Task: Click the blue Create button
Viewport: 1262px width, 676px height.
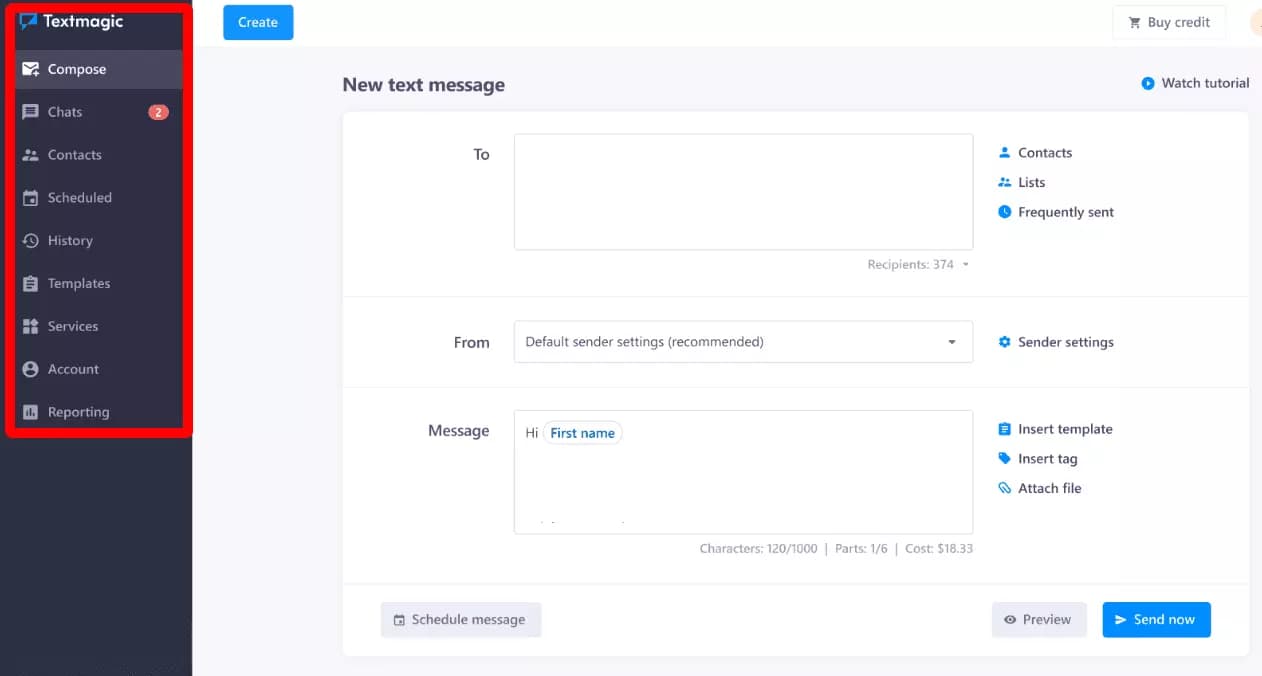Action: tap(258, 22)
